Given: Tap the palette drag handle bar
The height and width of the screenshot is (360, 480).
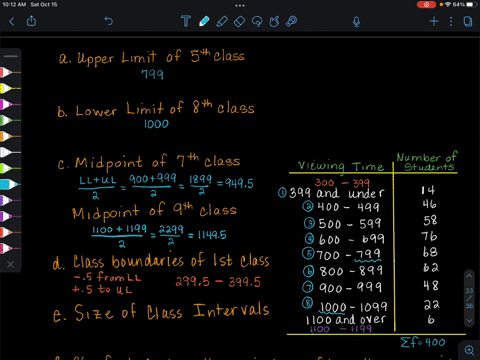Looking at the screenshot, I should tap(11, 56).
